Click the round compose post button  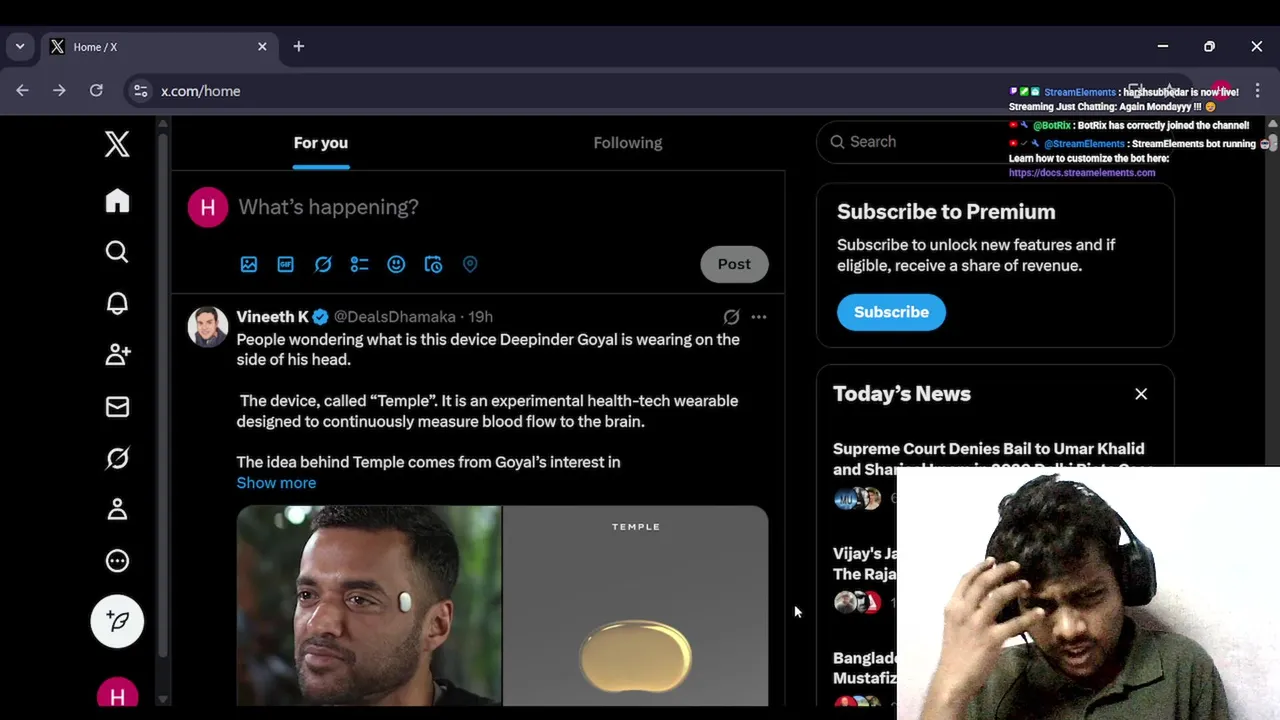pos(117,621)
